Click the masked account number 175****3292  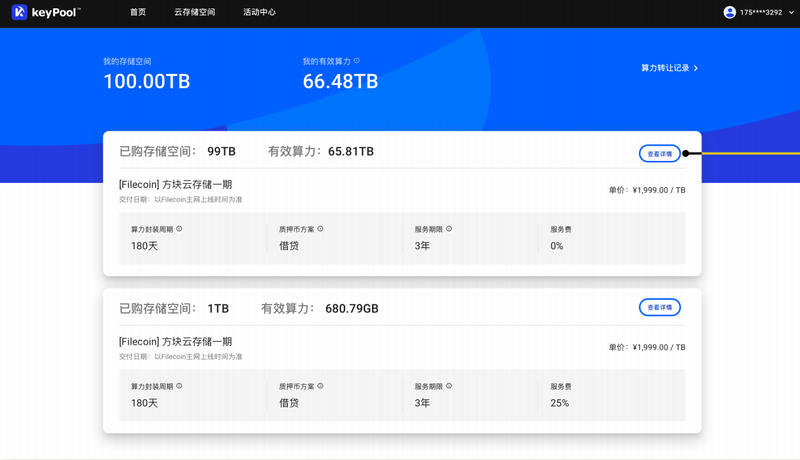(761, 12)
